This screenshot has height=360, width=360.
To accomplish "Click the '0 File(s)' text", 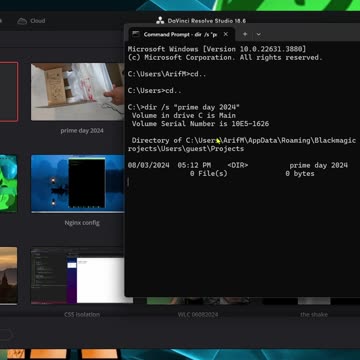I will coord(209,174).
